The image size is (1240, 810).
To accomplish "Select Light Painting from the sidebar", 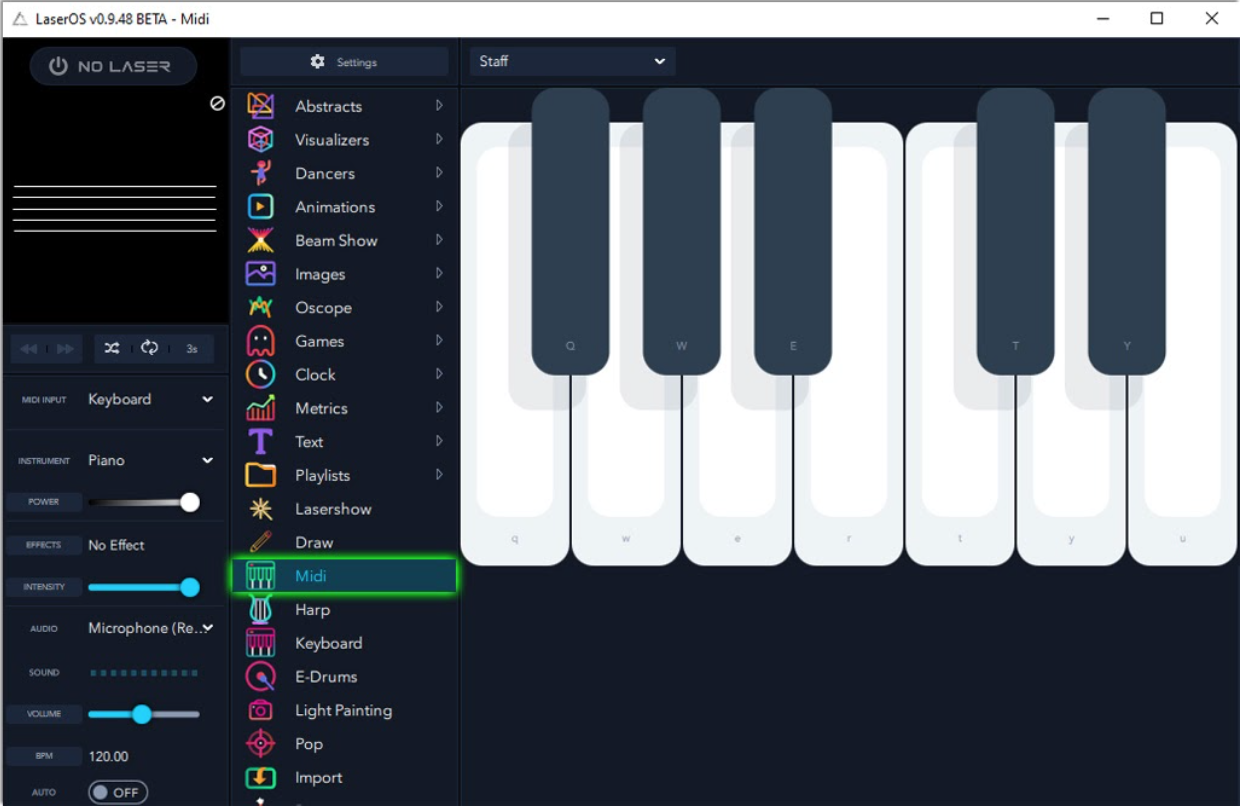I will tap(343, 710).
